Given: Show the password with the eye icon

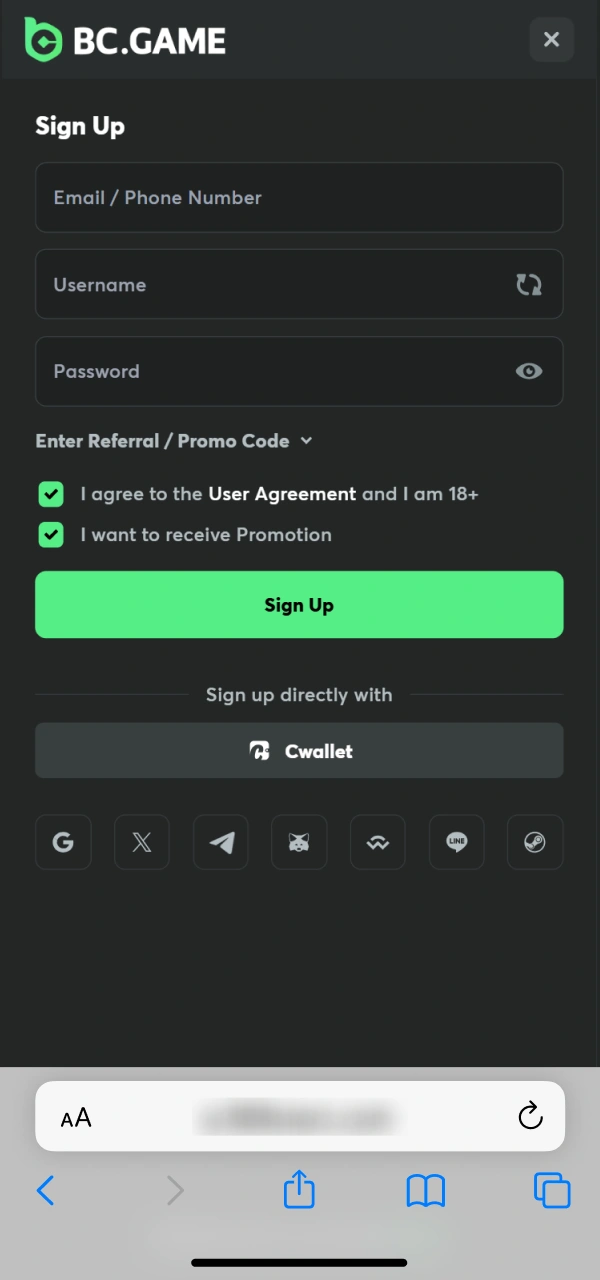Looking at the screenshot, I should click(528, 371).
